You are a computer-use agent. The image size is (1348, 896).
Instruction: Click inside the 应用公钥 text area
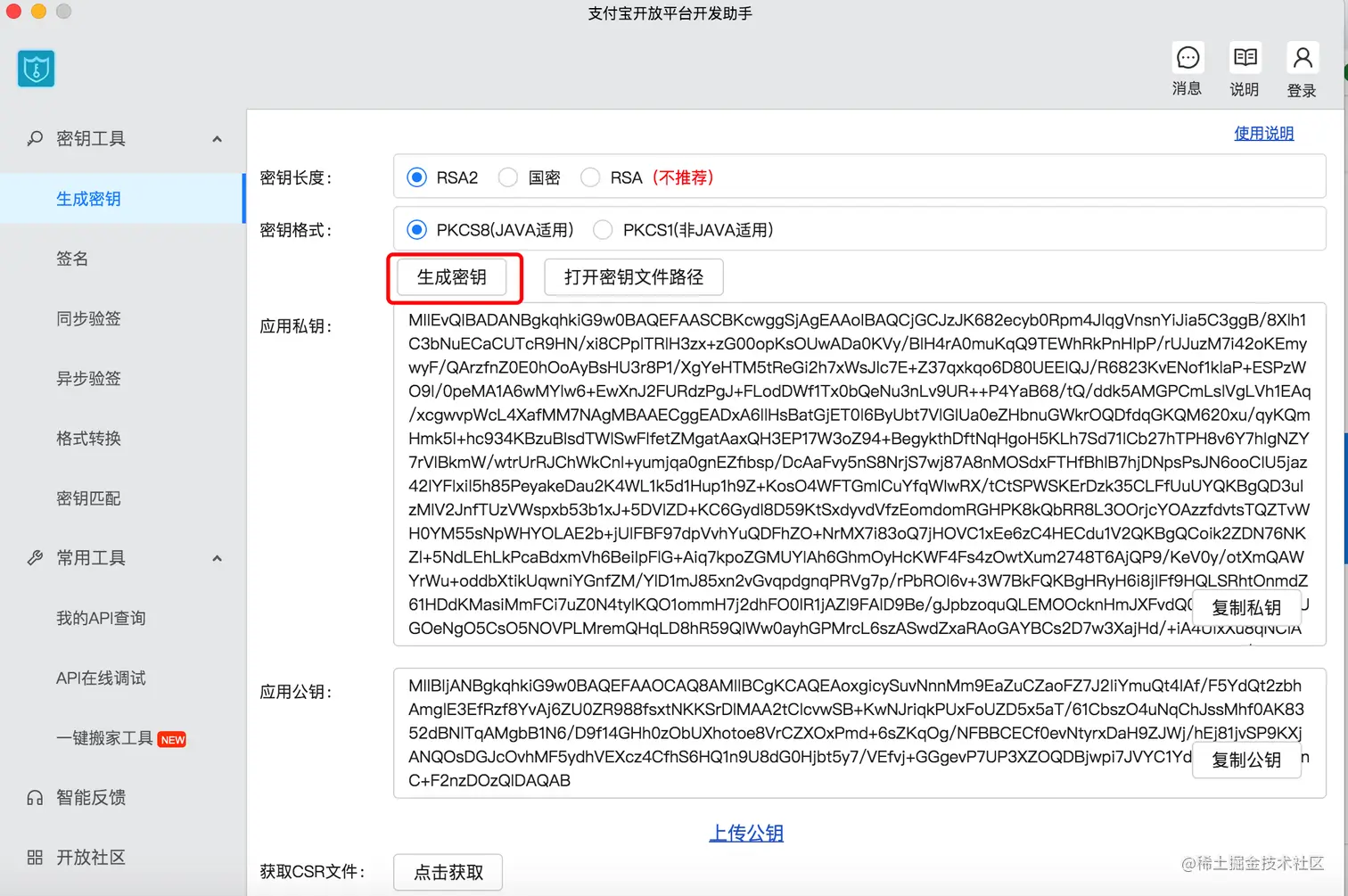pyautogui.click(x=859, y=733)
